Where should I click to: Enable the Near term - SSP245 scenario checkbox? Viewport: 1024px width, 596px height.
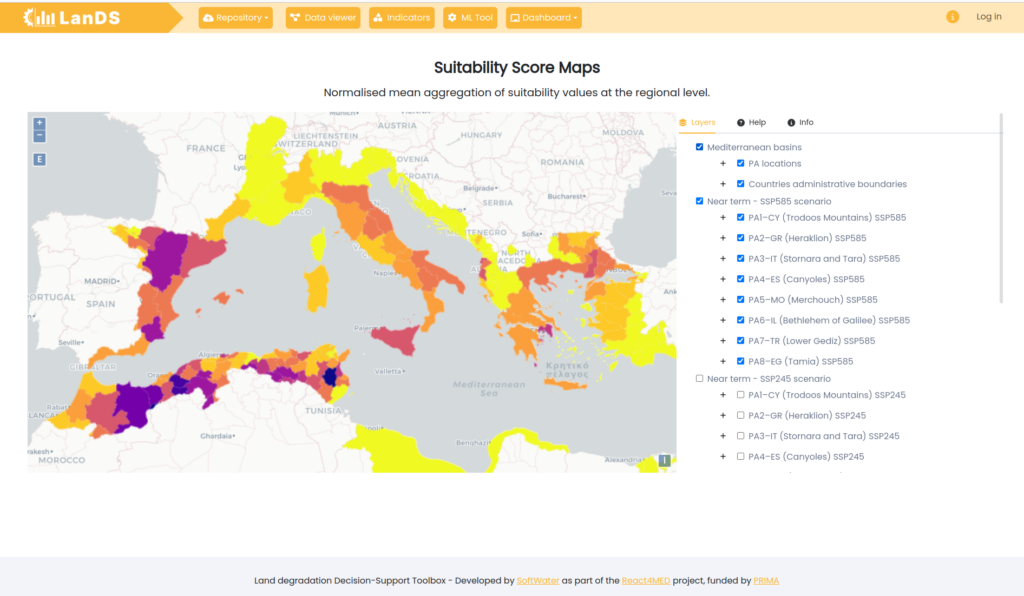[x=699, y=379]
